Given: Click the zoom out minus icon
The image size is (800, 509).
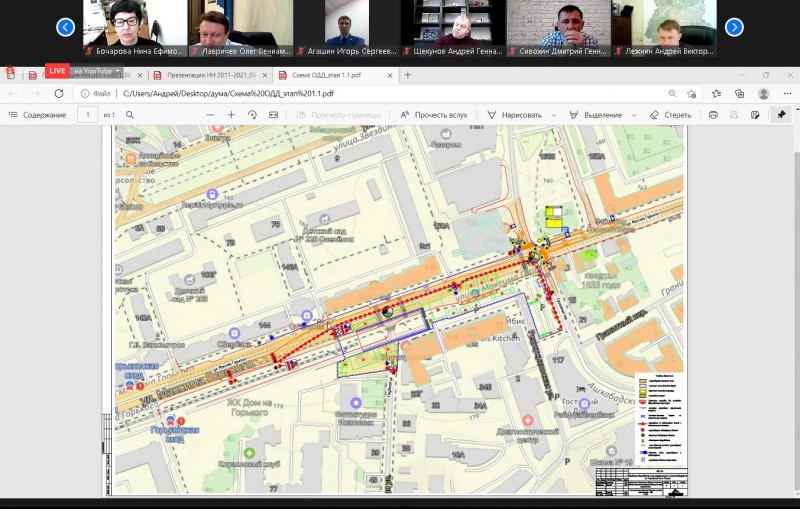Looking at the screenshot, I should 211,115.
